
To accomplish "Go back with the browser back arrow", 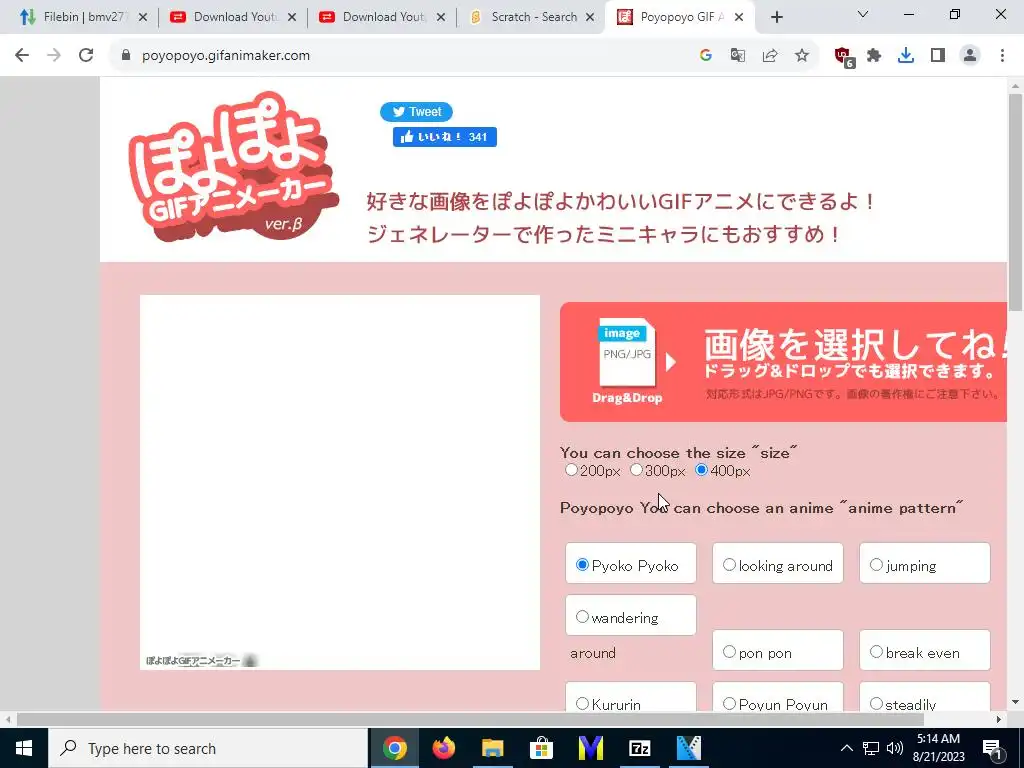I will [x=22, y=56].
